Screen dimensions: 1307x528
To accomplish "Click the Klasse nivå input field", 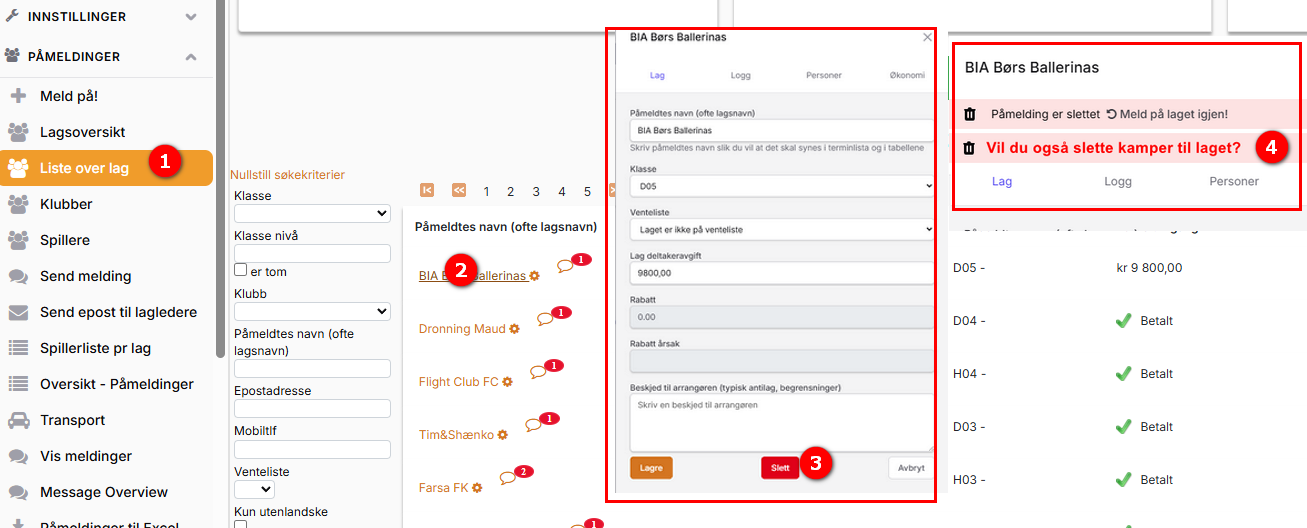I will pyautogui.click(x=312, y=253).
